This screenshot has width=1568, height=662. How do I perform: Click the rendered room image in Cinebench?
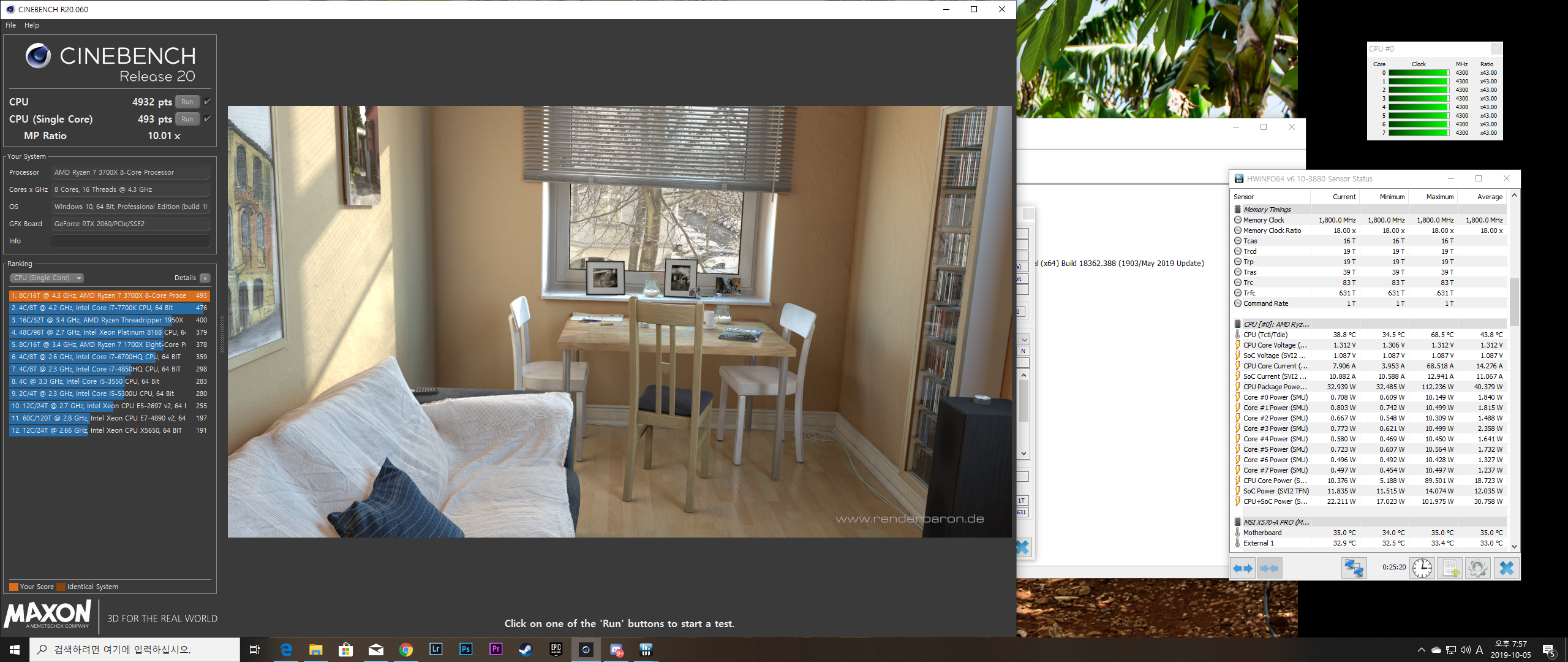click(619, 322)
